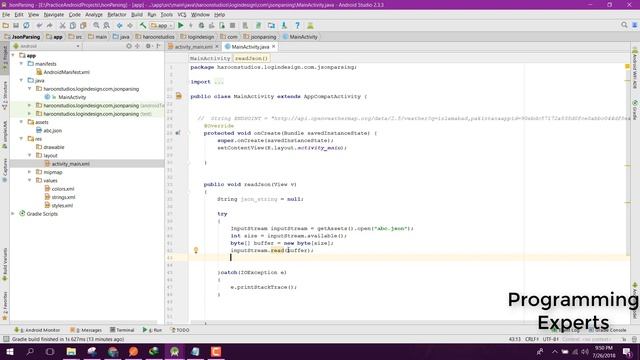Viewport: 640px width, 360px height.
Task: Click the CRLF line separator in status bar
Action: click(x=532, y=339)
